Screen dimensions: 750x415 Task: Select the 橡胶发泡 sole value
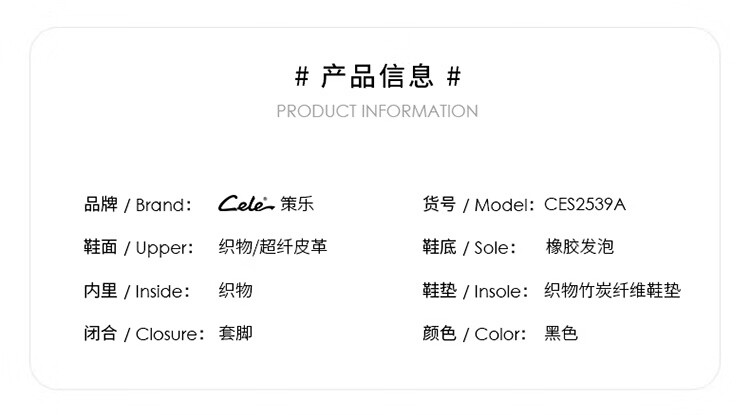pyautogui.click(x=579, y=247)
